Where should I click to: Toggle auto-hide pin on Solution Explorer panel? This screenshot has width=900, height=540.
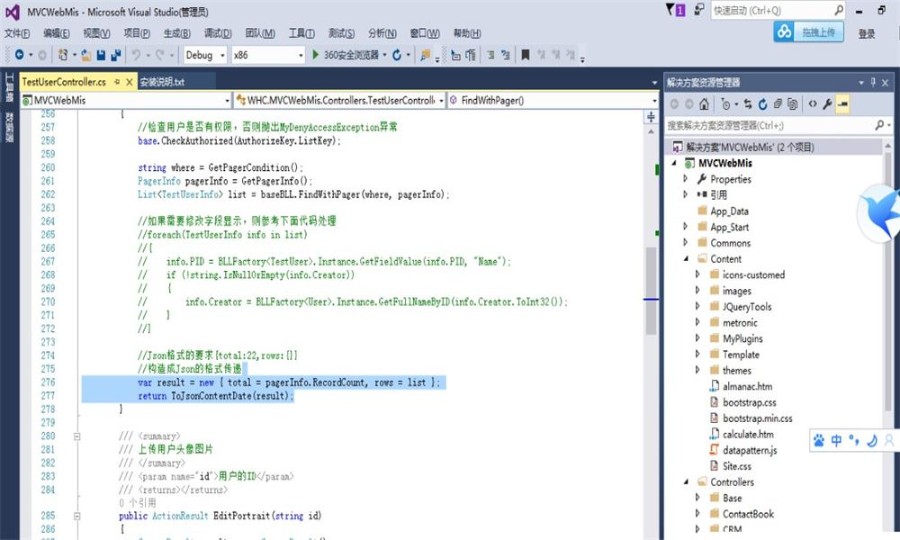point(872,81)
